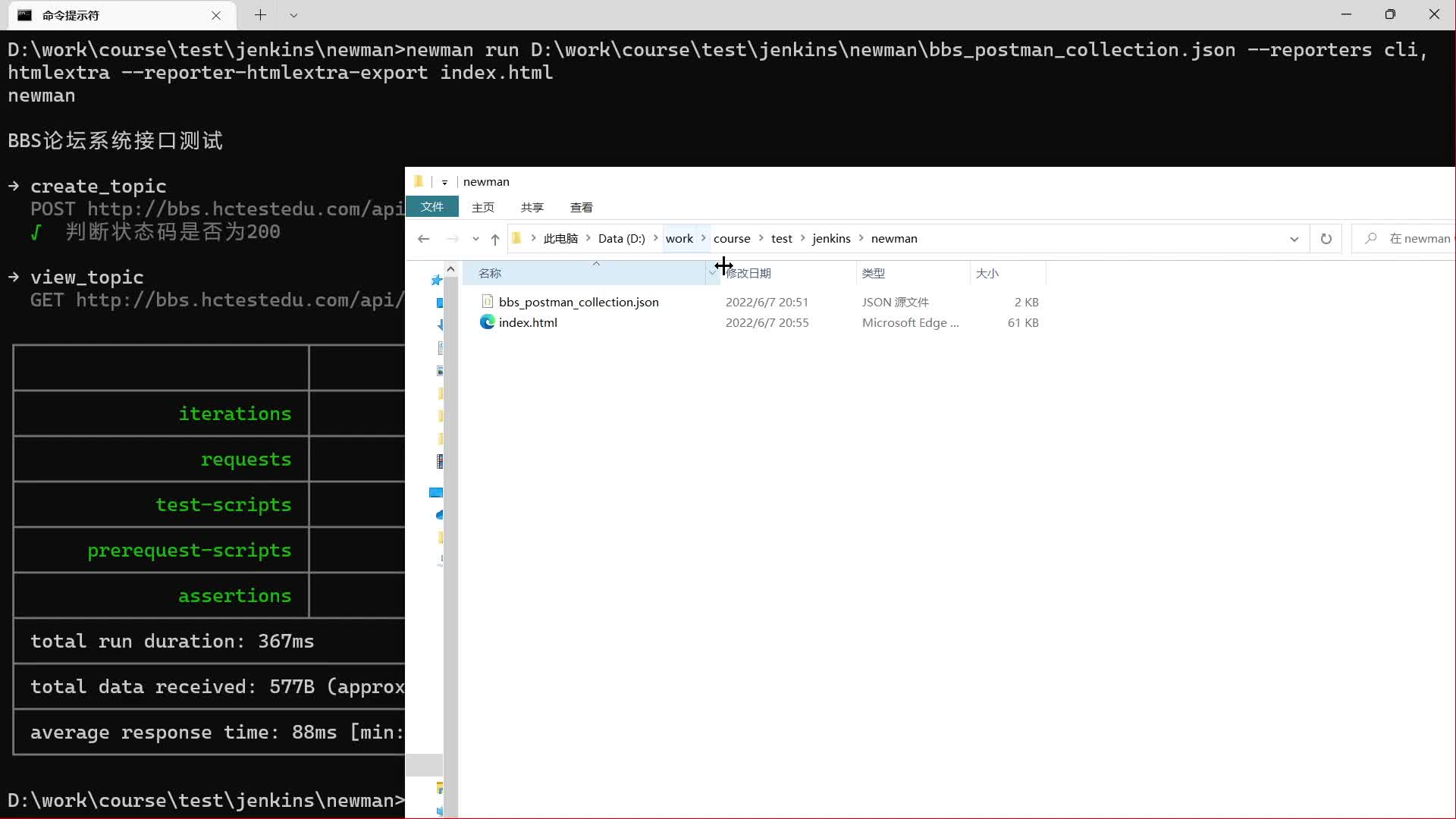Expand the 共享 ribbon options
Screen dimensions: 1456x819
[530, 207]
